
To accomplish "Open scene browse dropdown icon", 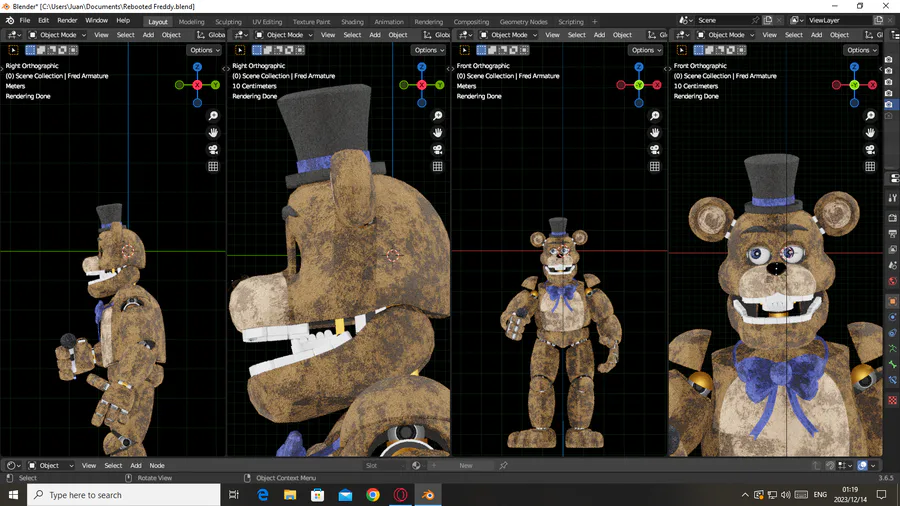I will pyautogui.click(x=686, y=20).
